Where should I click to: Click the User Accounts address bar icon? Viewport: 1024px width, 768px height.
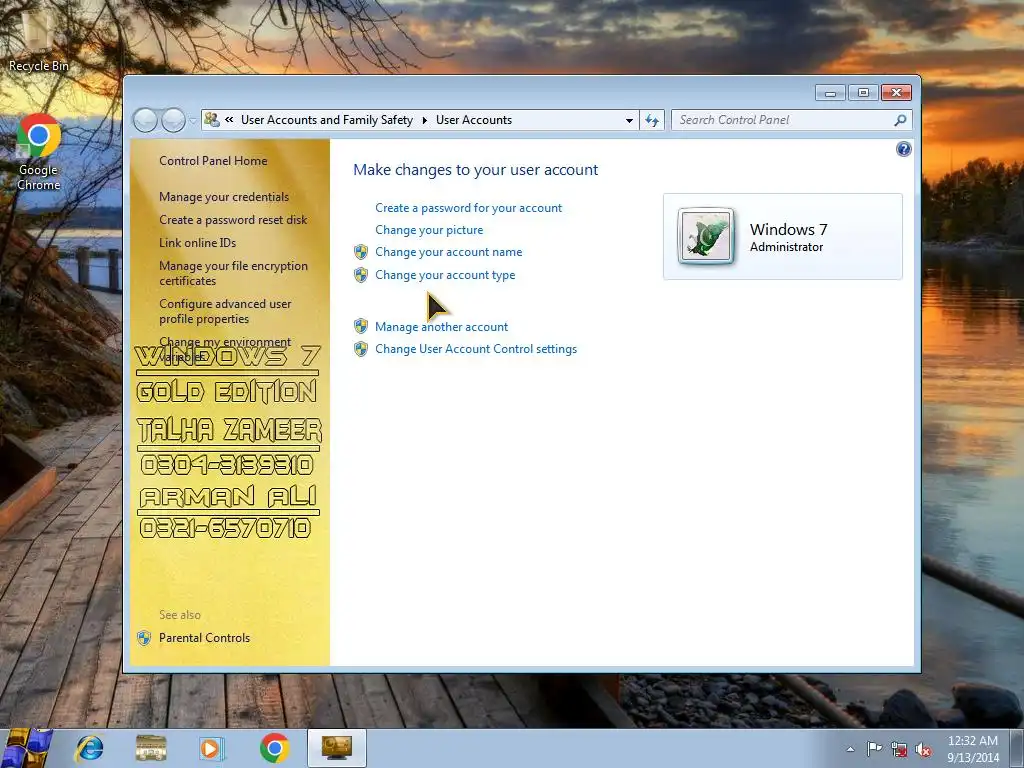[212, 120]
